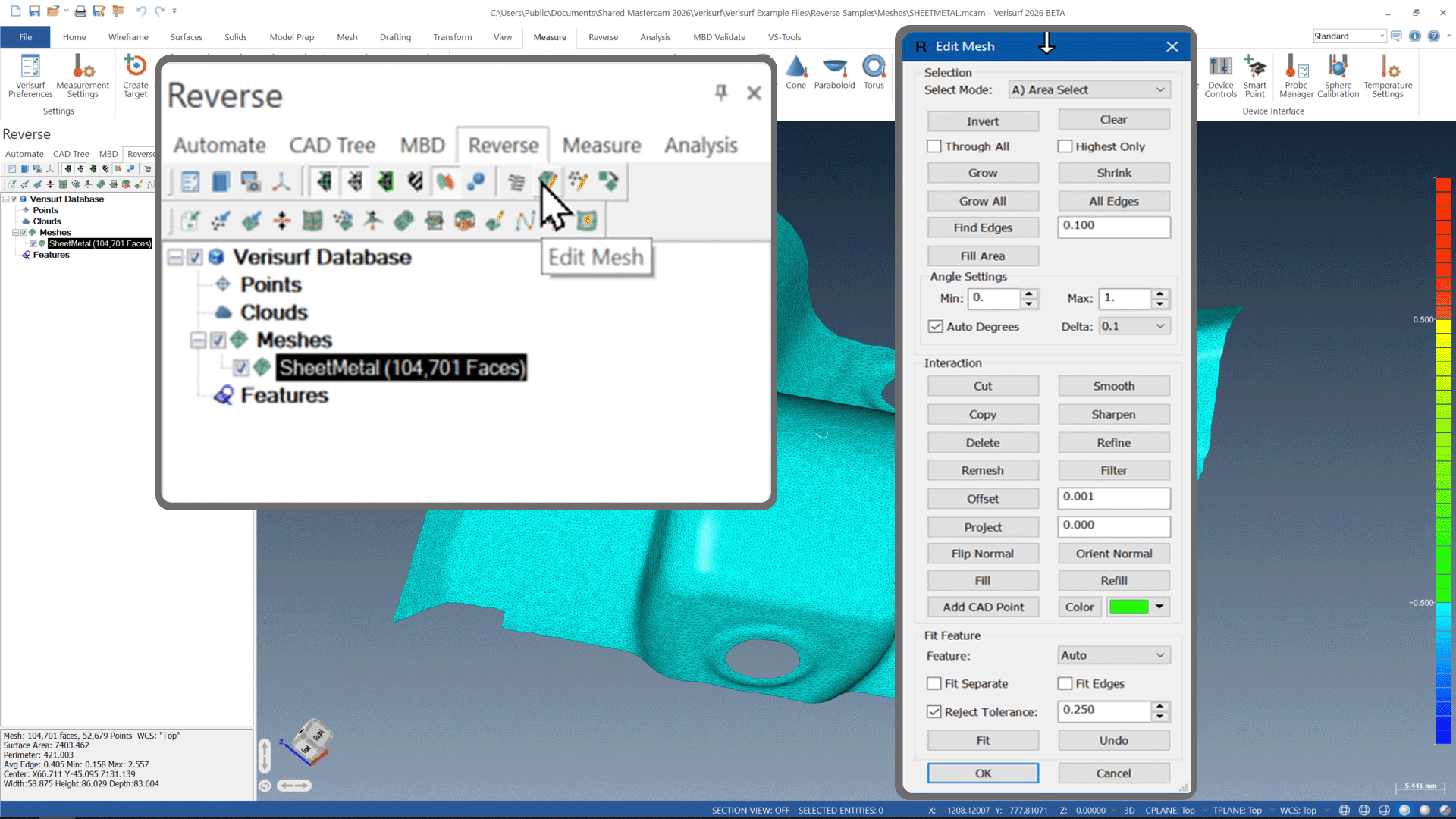Screen dimensions: 1456x819
Task: Uncheck the Auto Degrees checkbox
Action: (935, 327)
